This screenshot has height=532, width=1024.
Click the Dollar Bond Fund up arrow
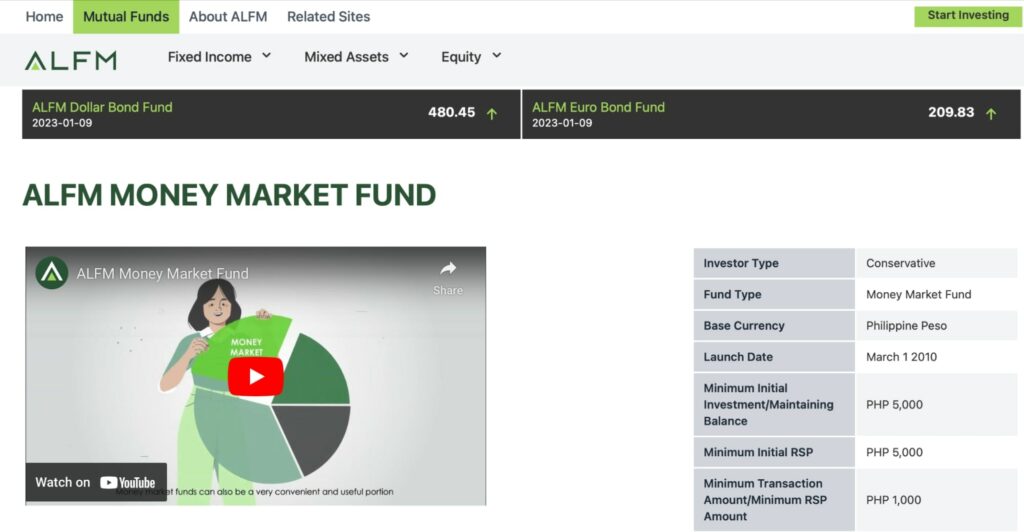492,114
